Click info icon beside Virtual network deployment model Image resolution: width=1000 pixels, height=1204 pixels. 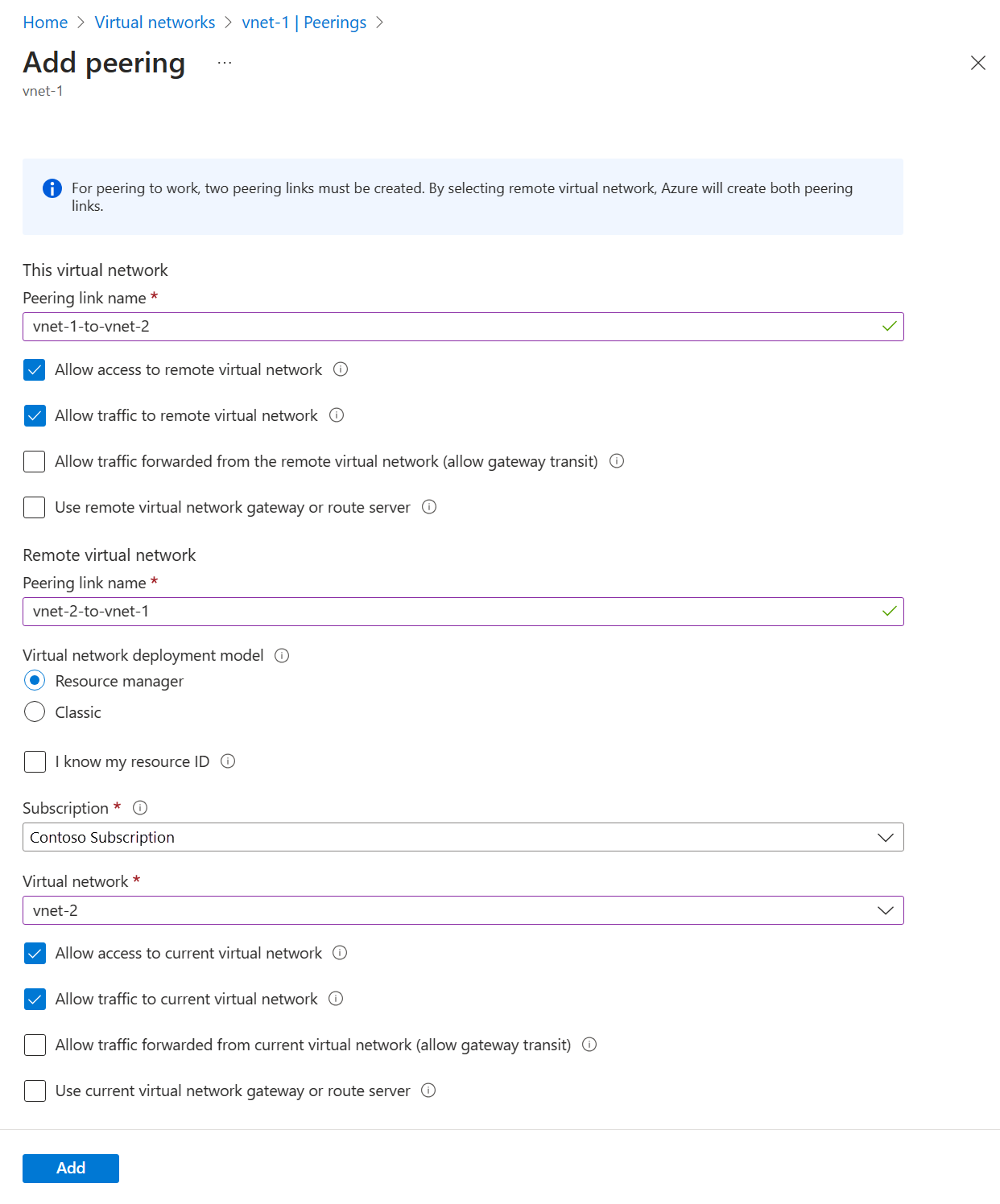tap(281, 655)
